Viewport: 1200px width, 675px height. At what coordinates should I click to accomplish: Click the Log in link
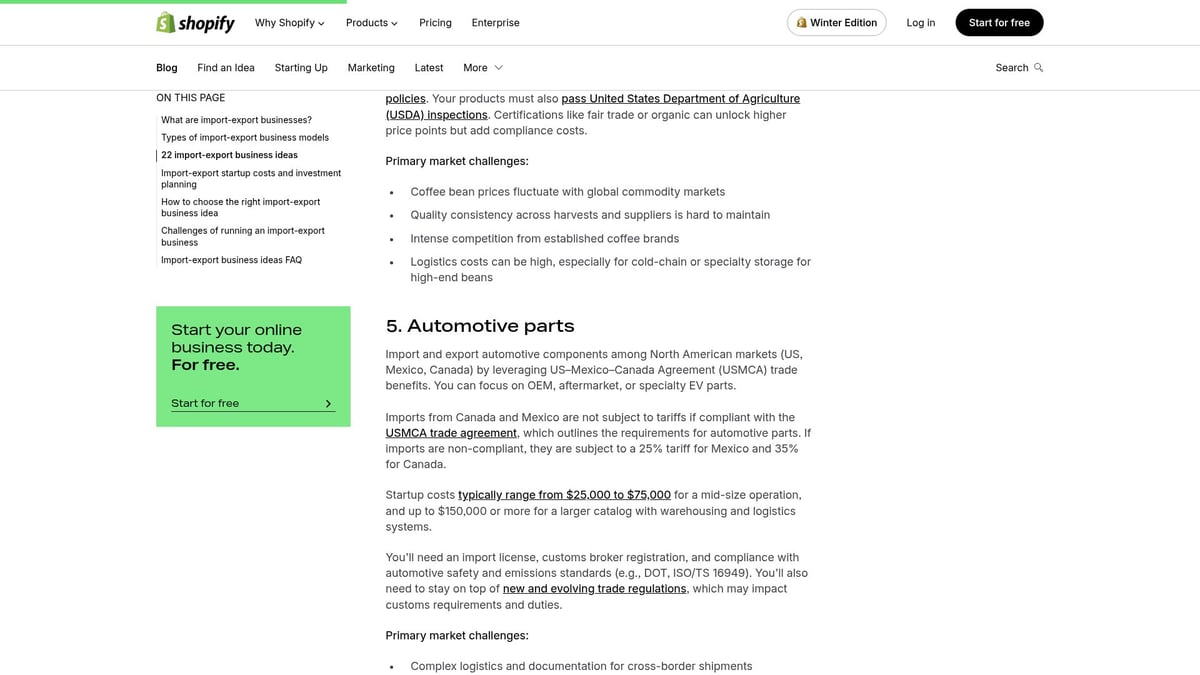click(920, 22)
